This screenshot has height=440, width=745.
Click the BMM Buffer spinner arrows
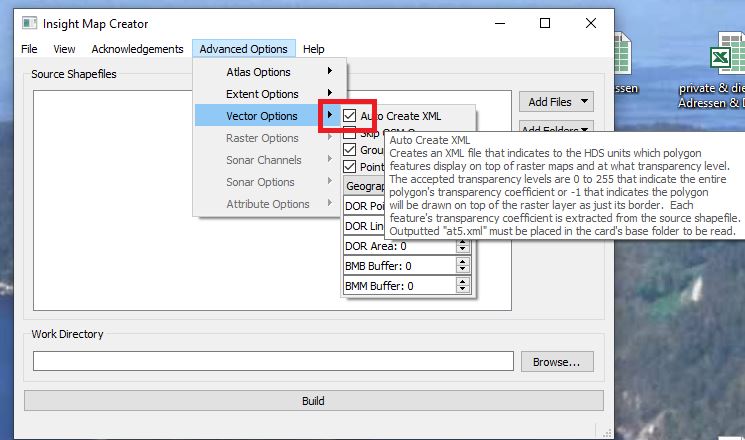click(x=462, y=287)
